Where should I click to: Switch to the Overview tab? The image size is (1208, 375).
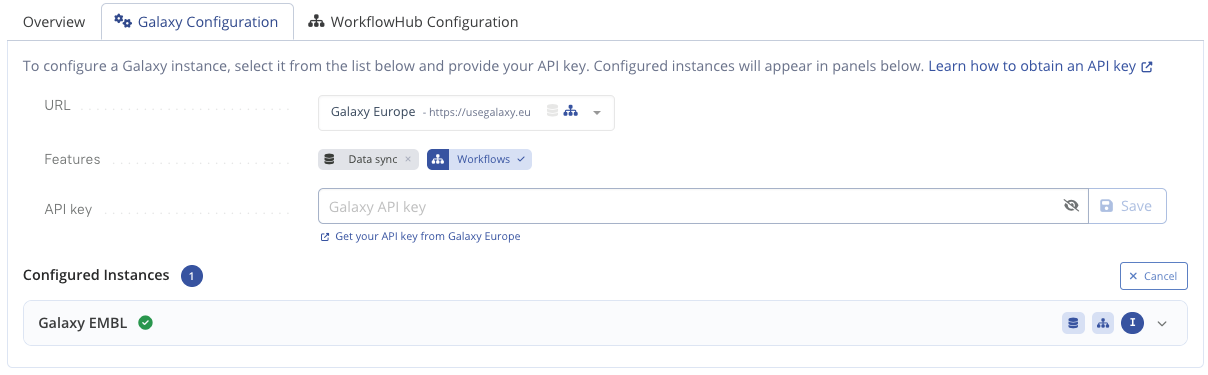[54, 21]
